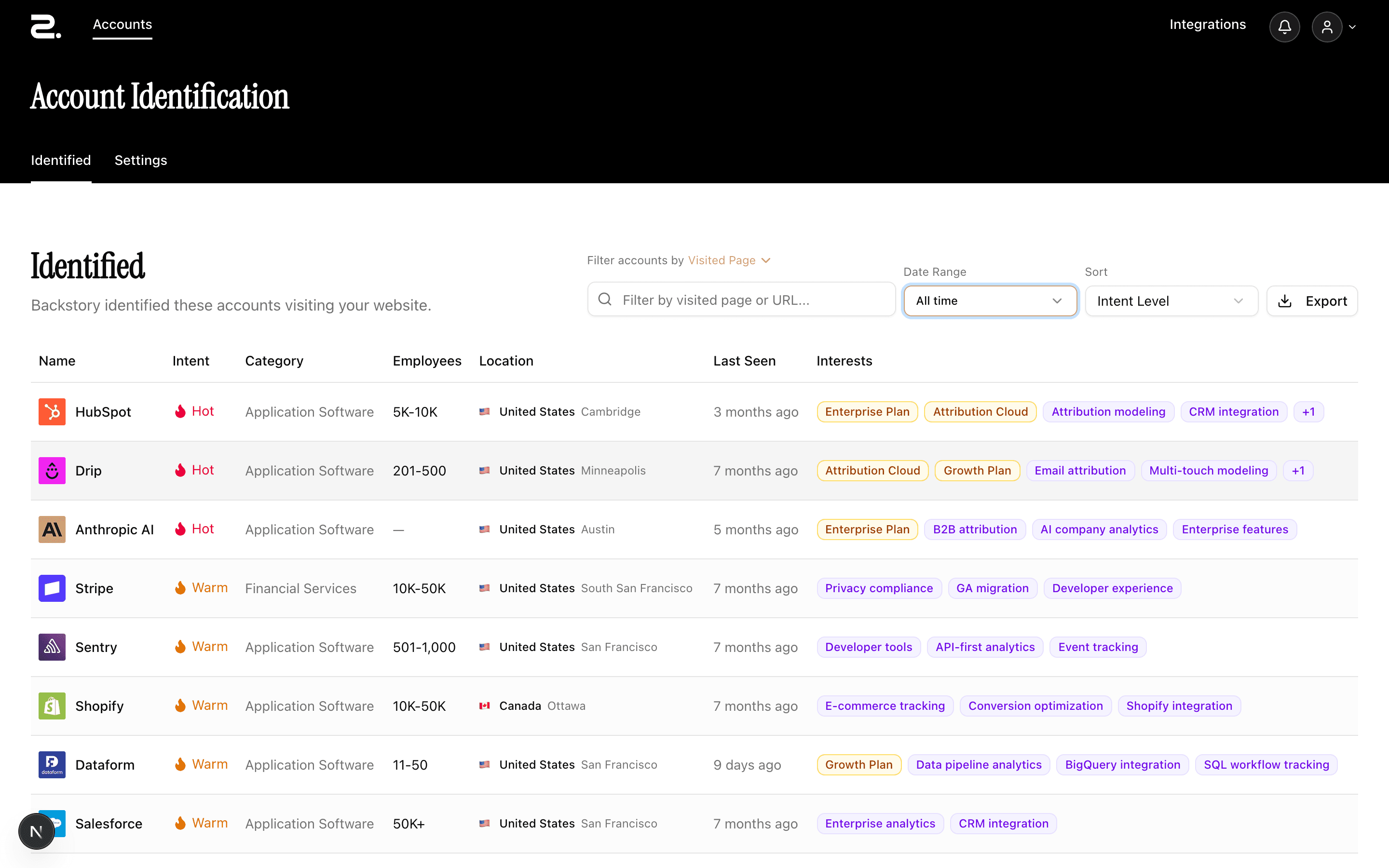The width and height of the screenshot is (1389, 868).
Task: Click the 'Shopify integration' interest tag
Action: pyautogui.click(x=1179, y=706)
